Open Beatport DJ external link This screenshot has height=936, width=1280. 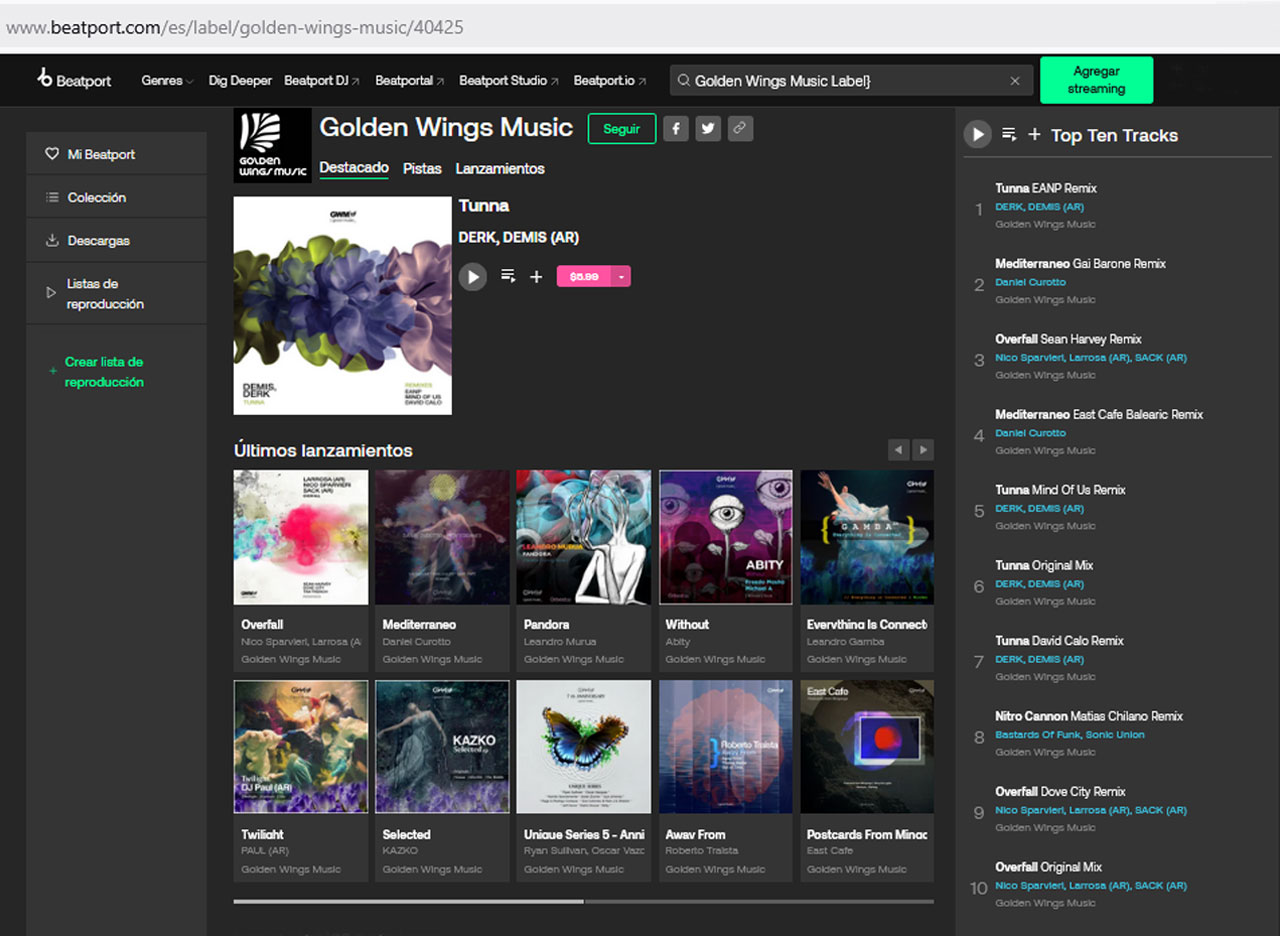(322, 80)
